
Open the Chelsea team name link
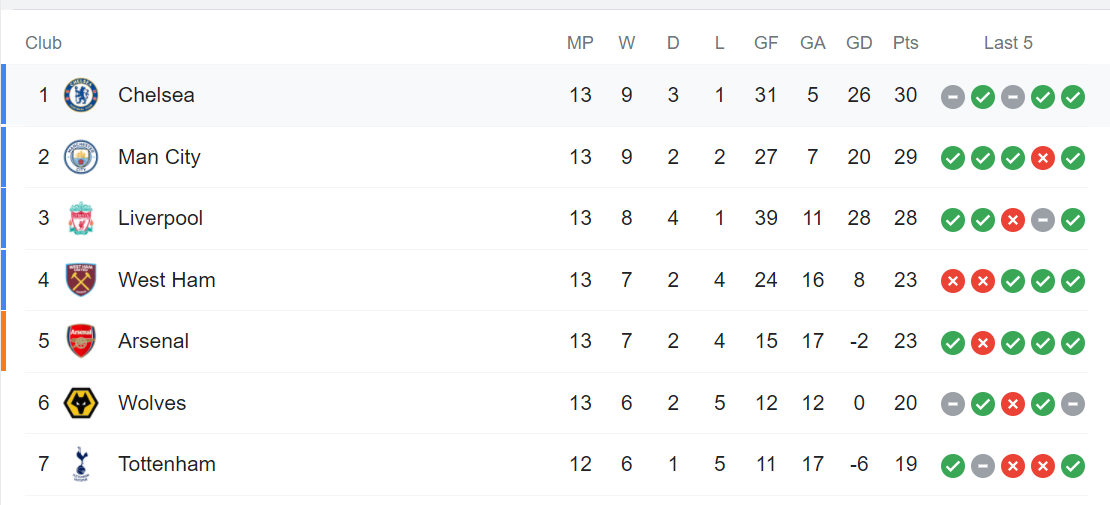click(x=156, y=95)
